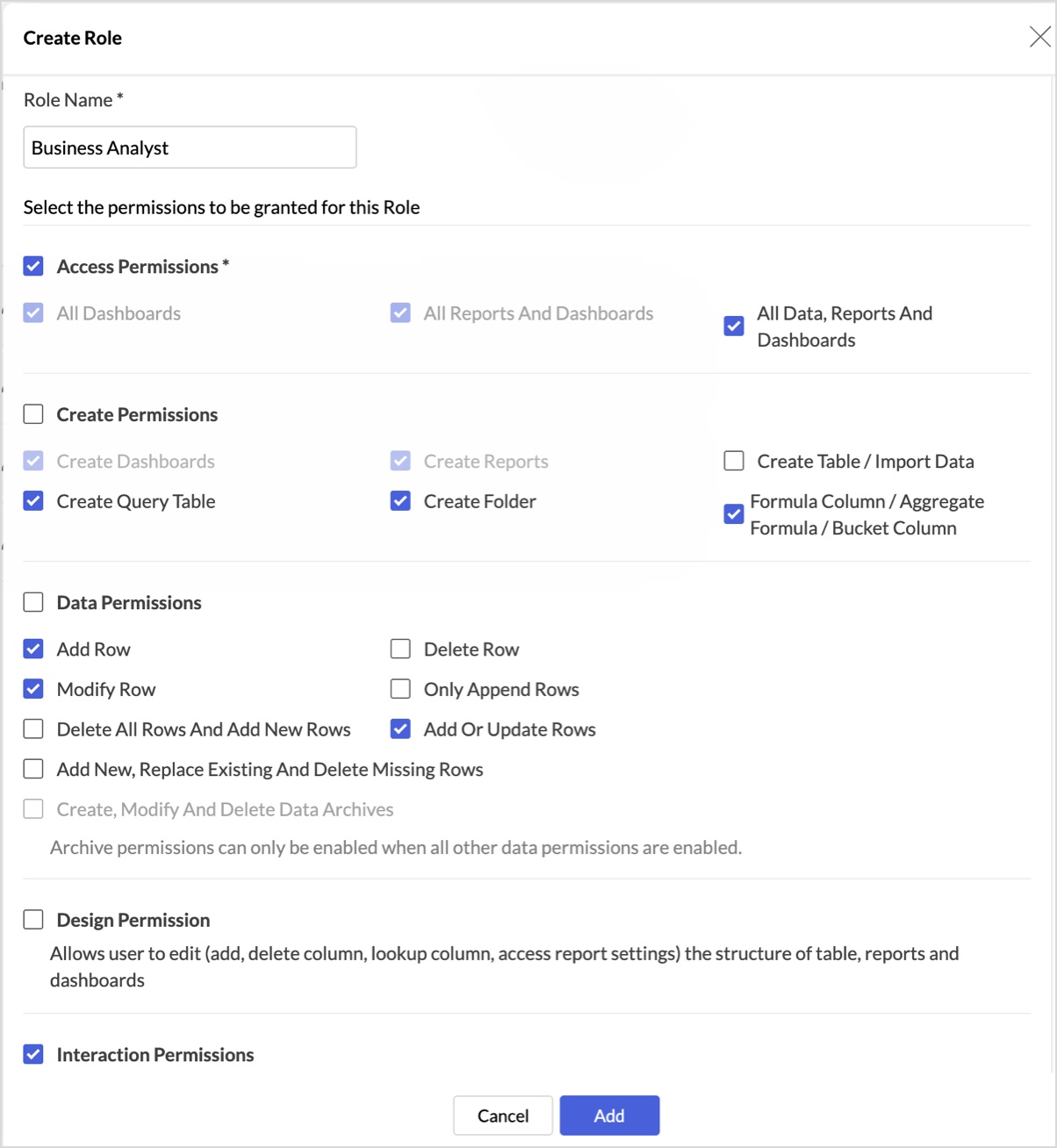This screenshot has width=1057, height=1148.
Task: Uncheck the Create Folder checkbox
Action: click(400, 501)
